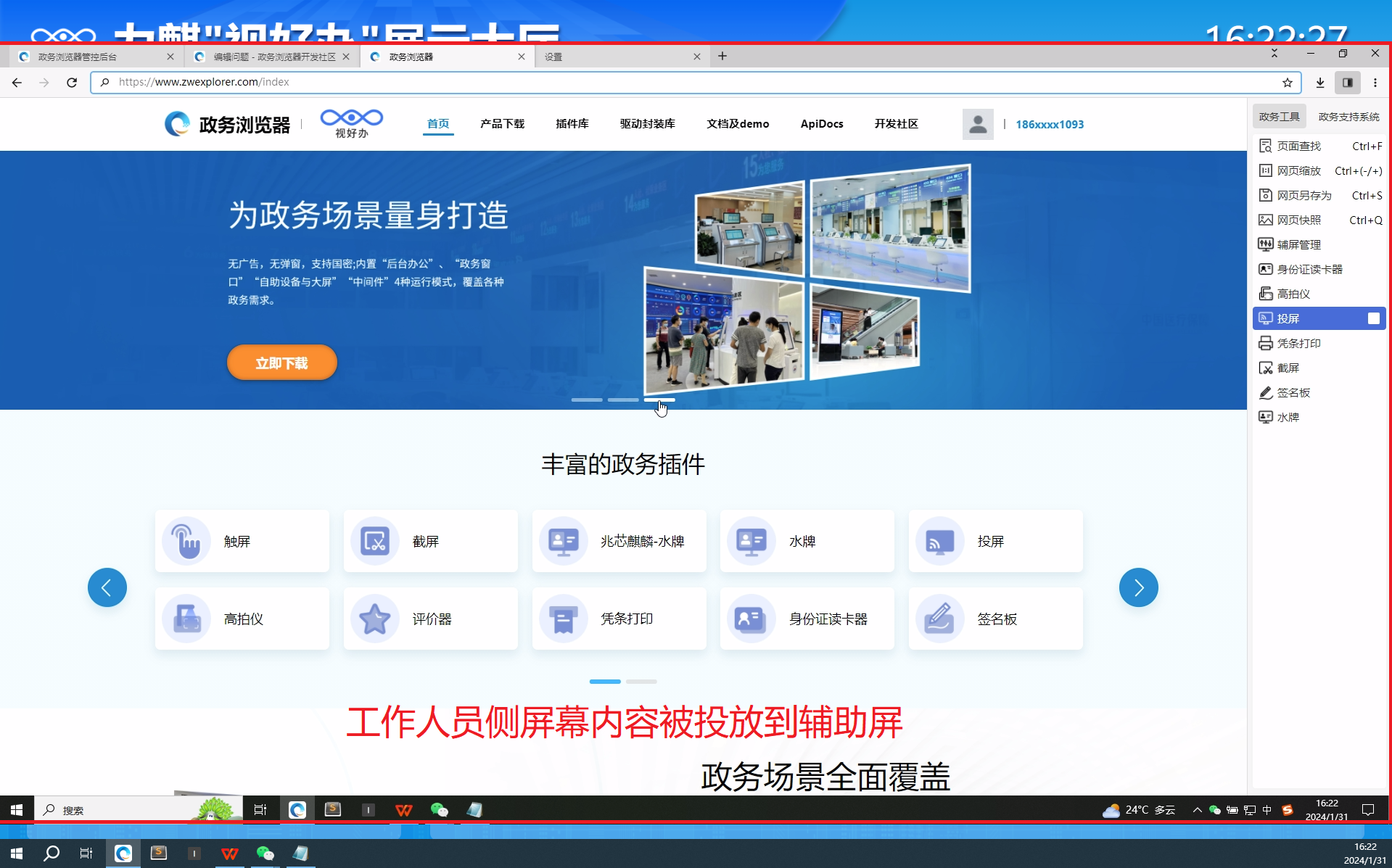Reload the current page

pos(72,83)
